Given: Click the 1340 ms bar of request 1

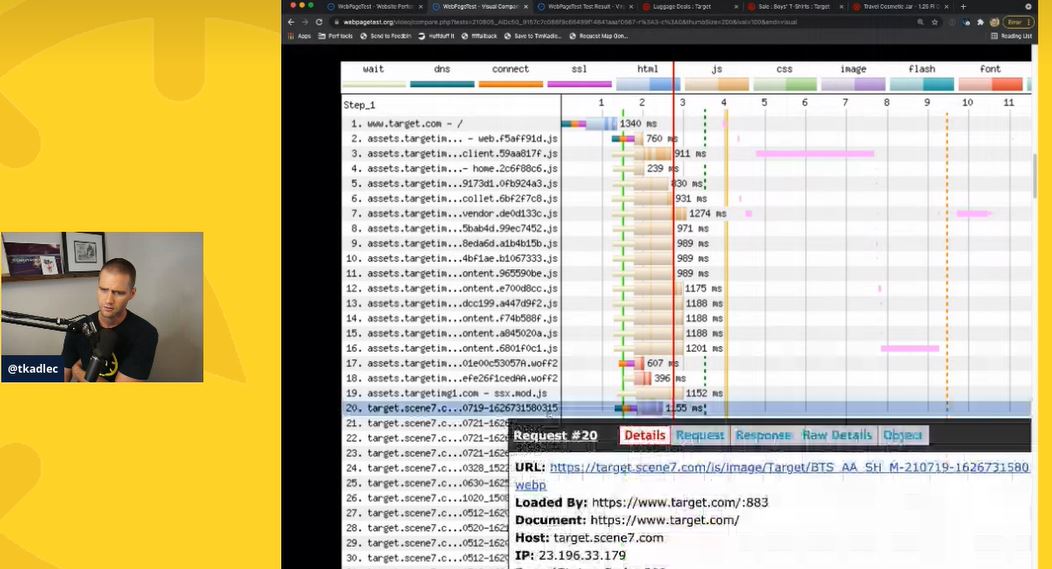Looking at the screenshot, I should [x=589, y=123].
